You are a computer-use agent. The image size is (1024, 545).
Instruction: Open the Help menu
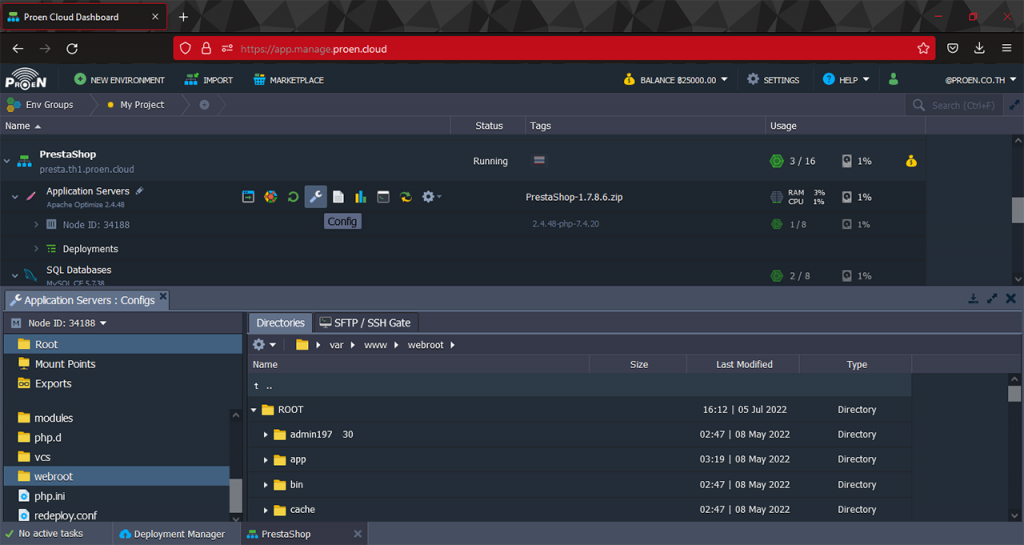[846, 80]
